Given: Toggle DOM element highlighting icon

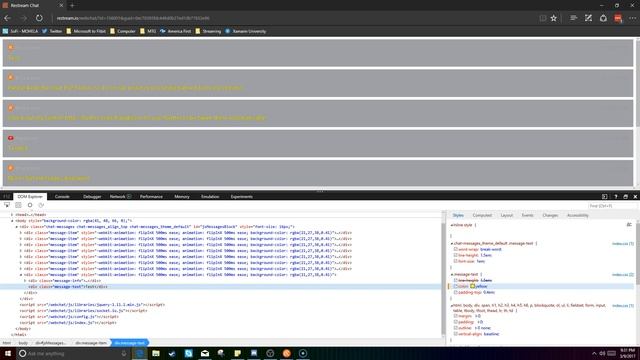Looking at the screenshot, I should tap(18, 205).
